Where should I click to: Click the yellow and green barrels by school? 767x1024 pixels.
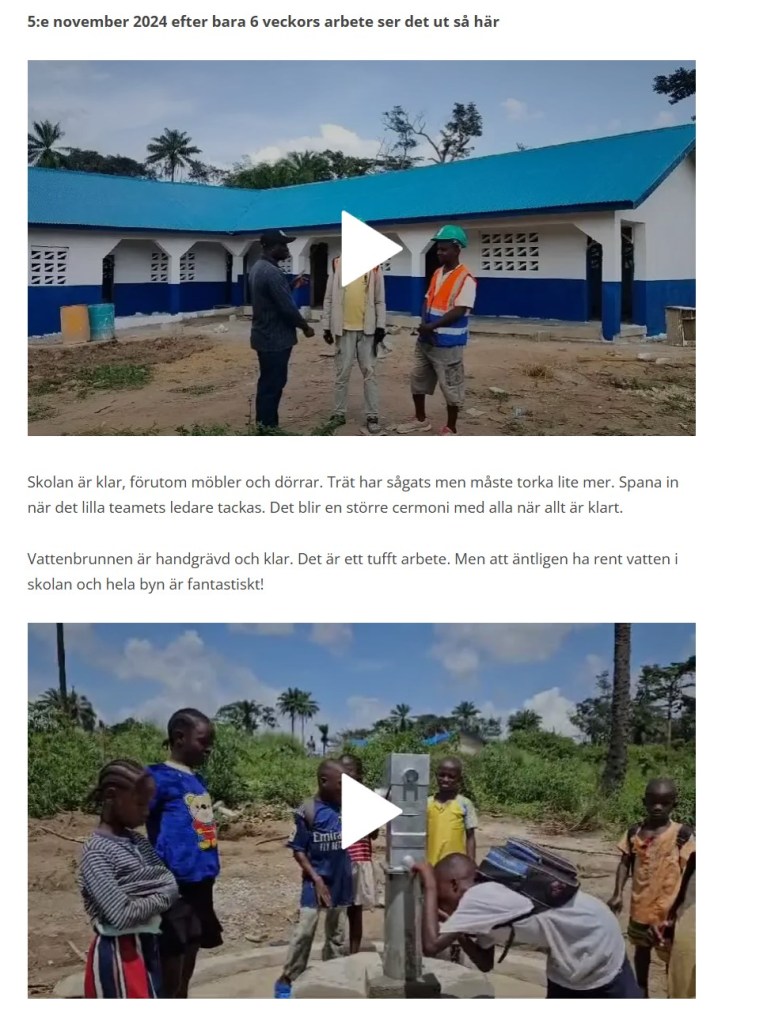[88, 323]
